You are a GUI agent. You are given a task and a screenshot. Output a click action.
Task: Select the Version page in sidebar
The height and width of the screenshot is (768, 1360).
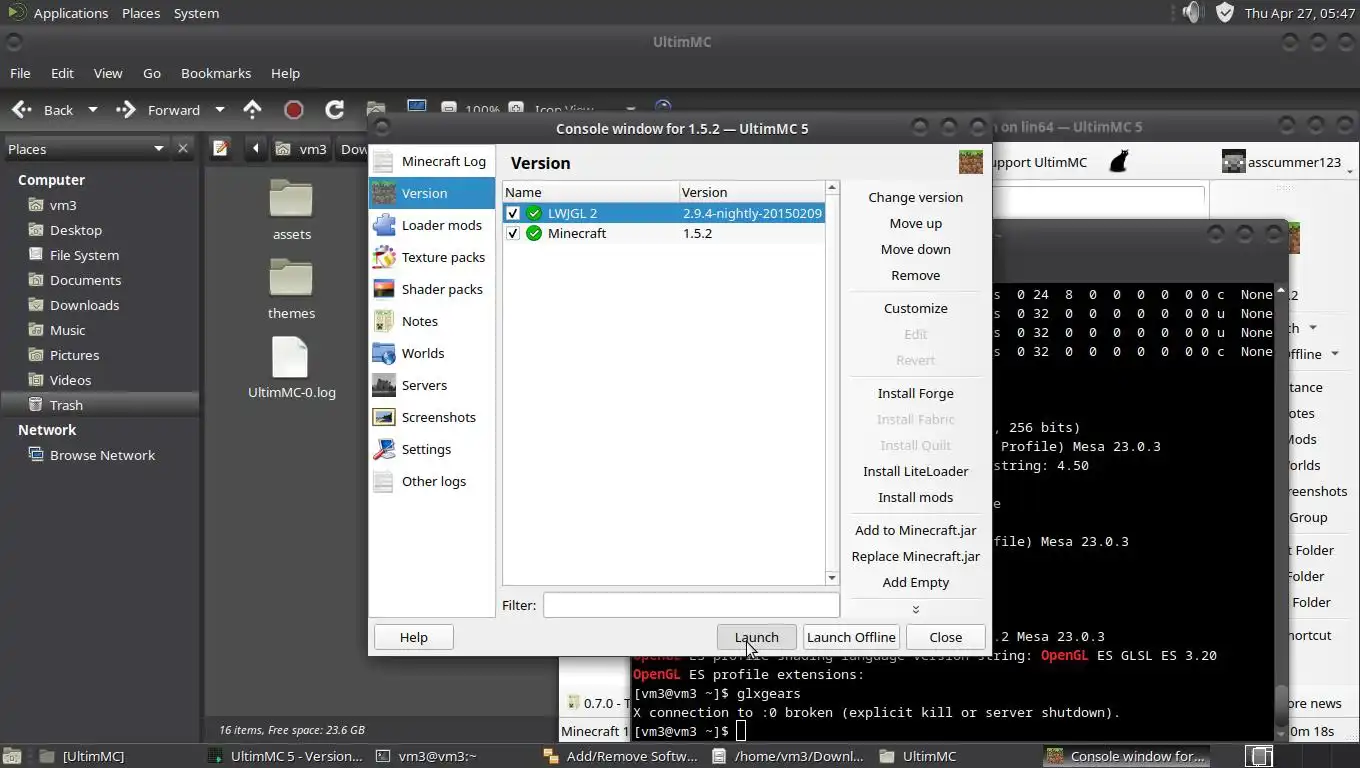(431, 193)
